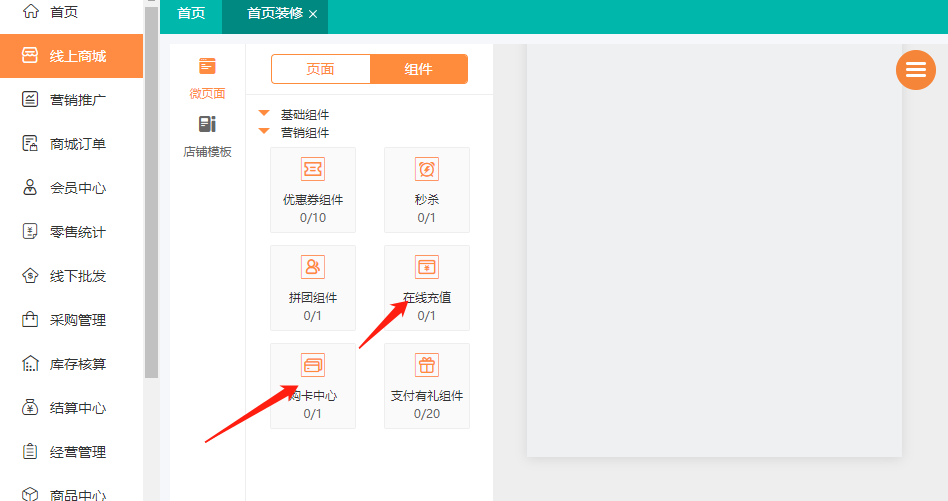Close the 首页装修 tab
The height and width of the screenshot is (501, 948).
[313, 14]
